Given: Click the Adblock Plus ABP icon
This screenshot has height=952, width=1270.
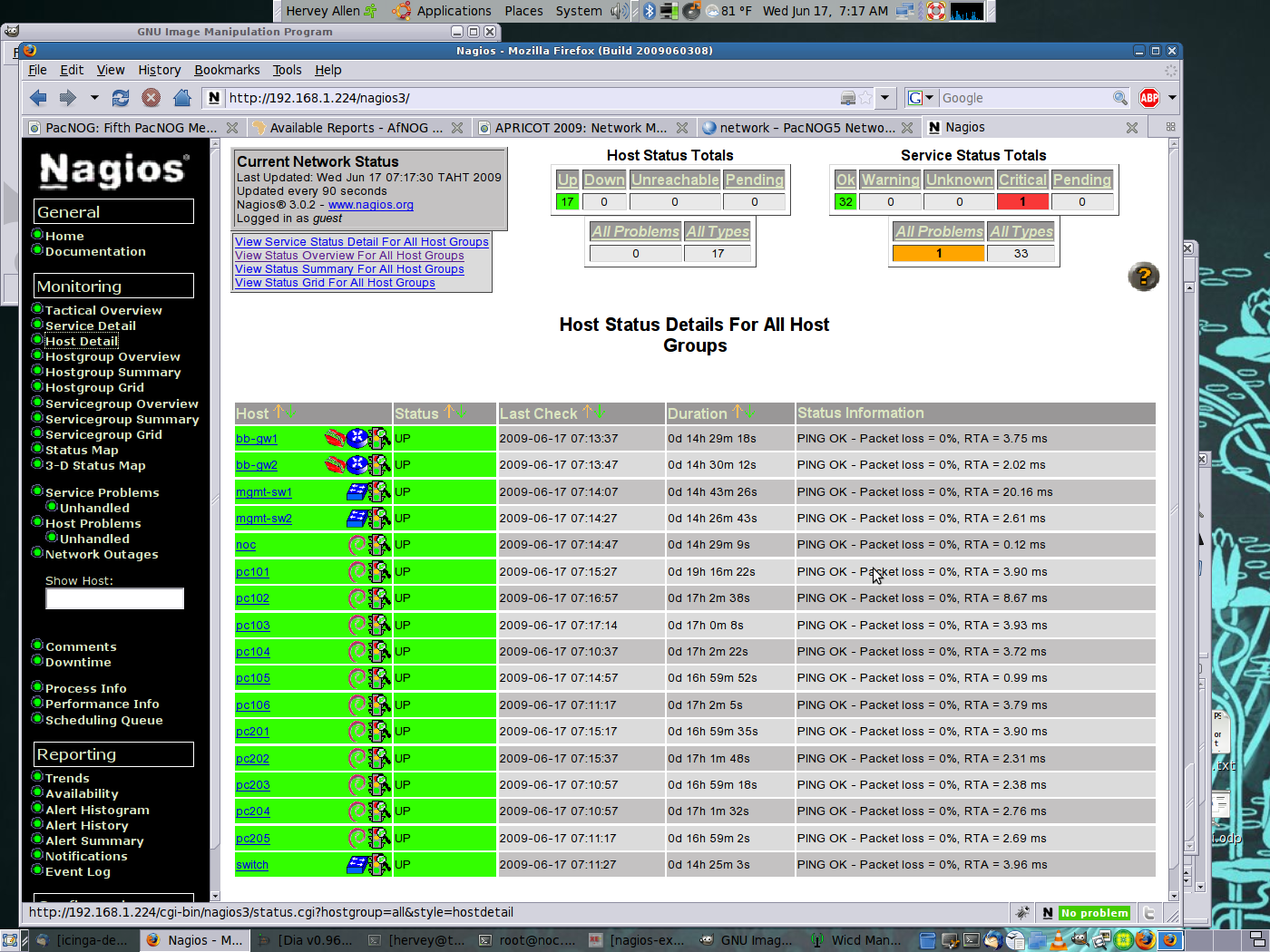Looking at the screenshot, I should 1149,98.
